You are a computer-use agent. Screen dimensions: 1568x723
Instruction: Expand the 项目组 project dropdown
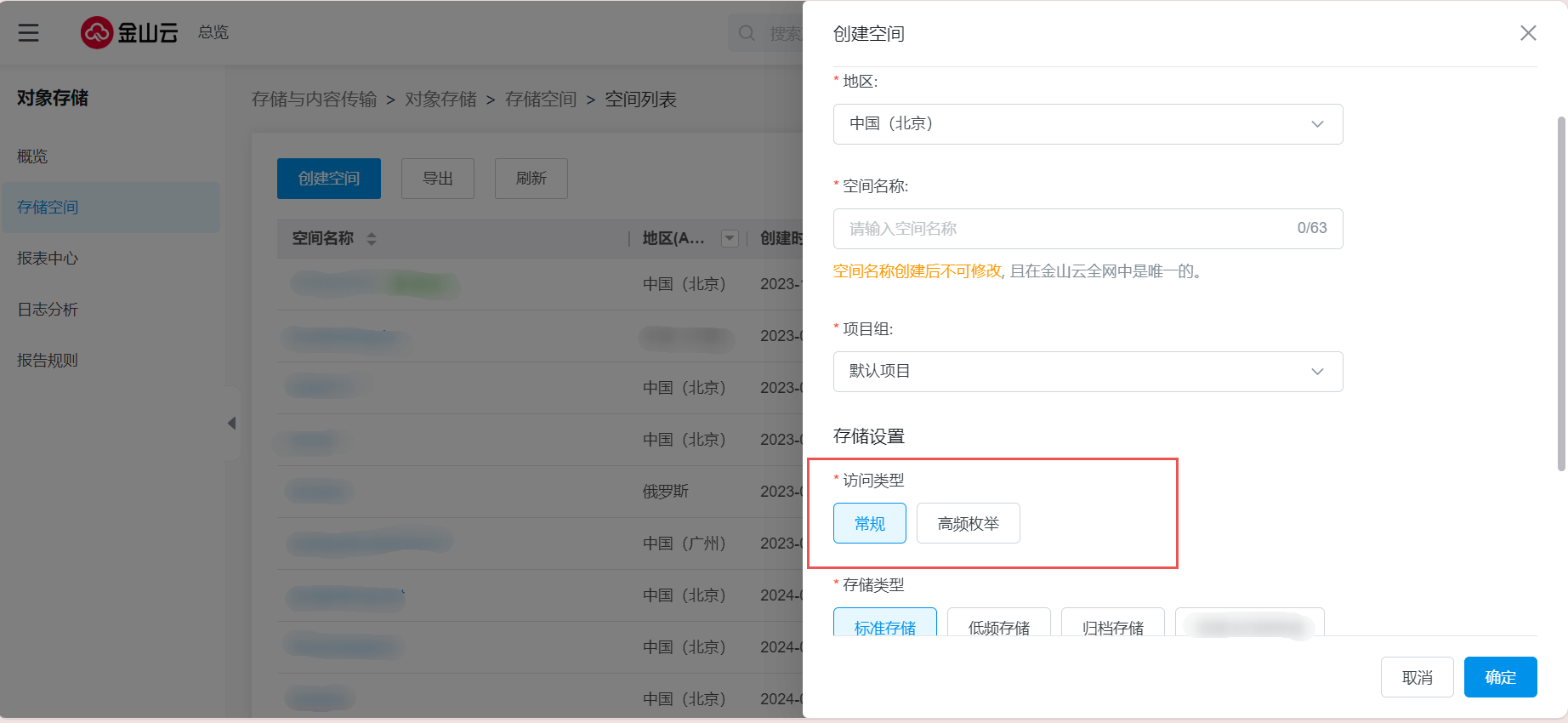[x=1088, y=372]
